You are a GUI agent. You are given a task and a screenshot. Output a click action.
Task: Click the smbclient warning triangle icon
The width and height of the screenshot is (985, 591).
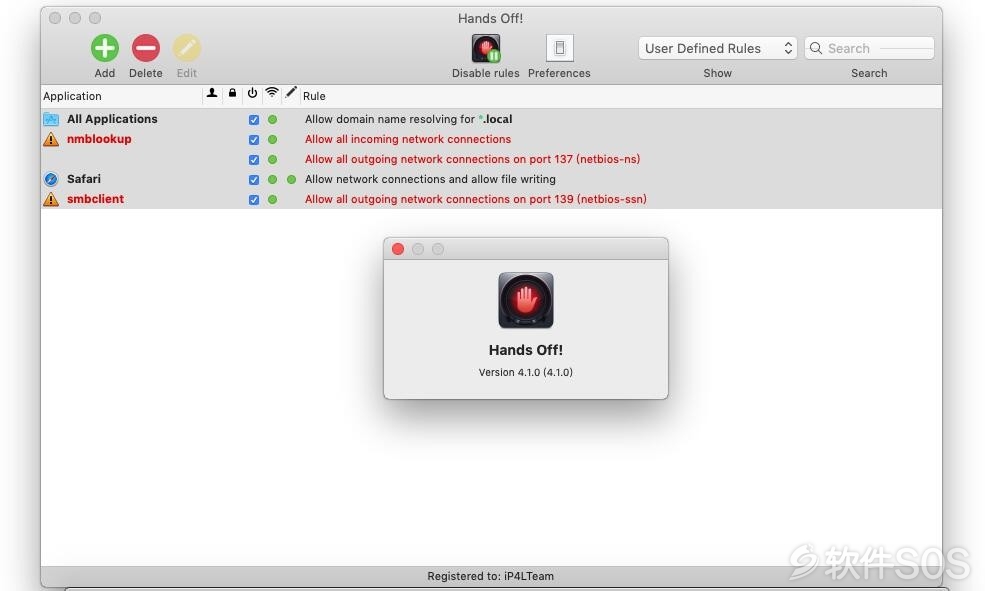(x=51, y=199)
